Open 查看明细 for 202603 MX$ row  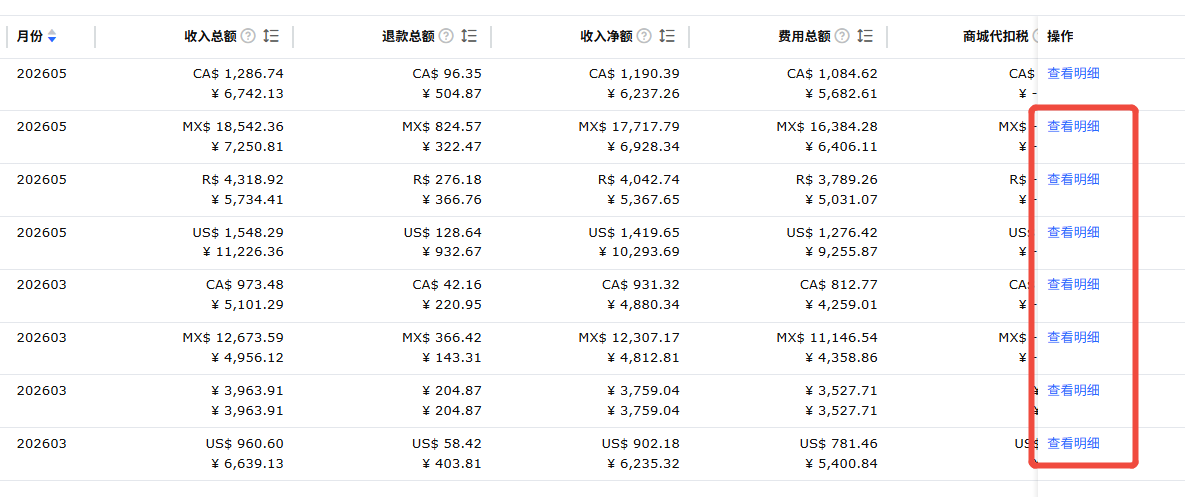[x=1073, y=337]
